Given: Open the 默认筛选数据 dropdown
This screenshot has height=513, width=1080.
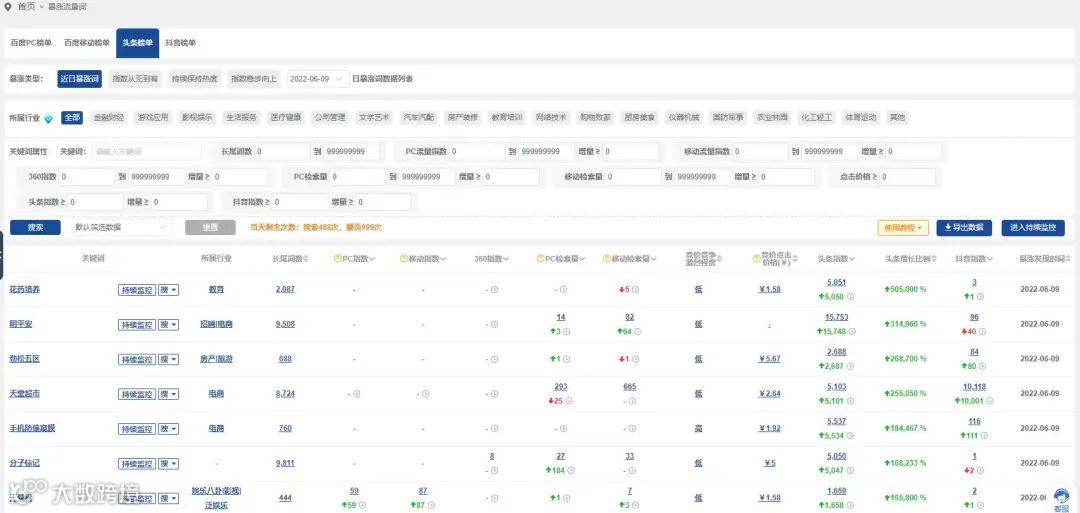Looking at the screenshot, I should point(122,227).
